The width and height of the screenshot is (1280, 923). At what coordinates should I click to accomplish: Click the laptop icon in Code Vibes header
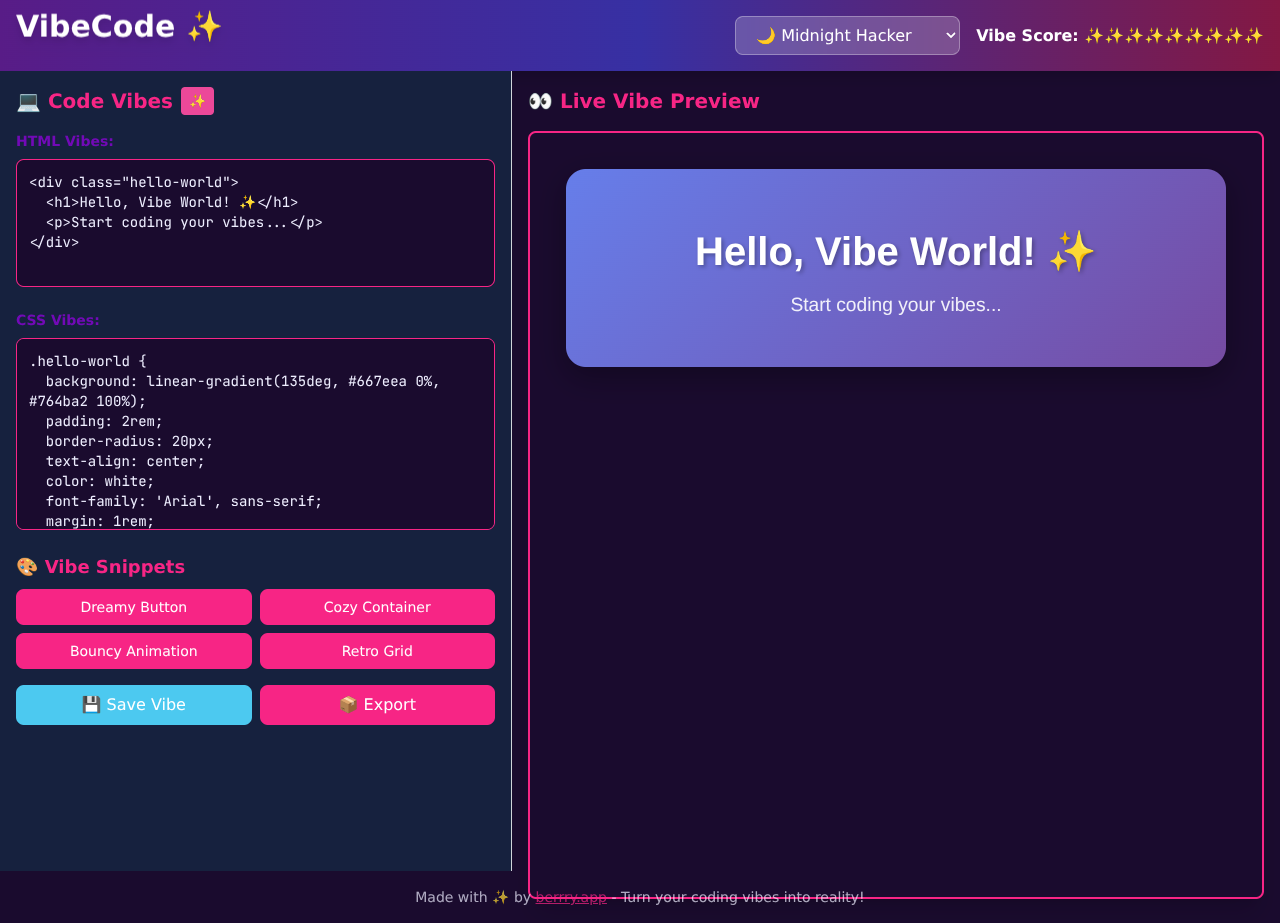tap(27, 100)
